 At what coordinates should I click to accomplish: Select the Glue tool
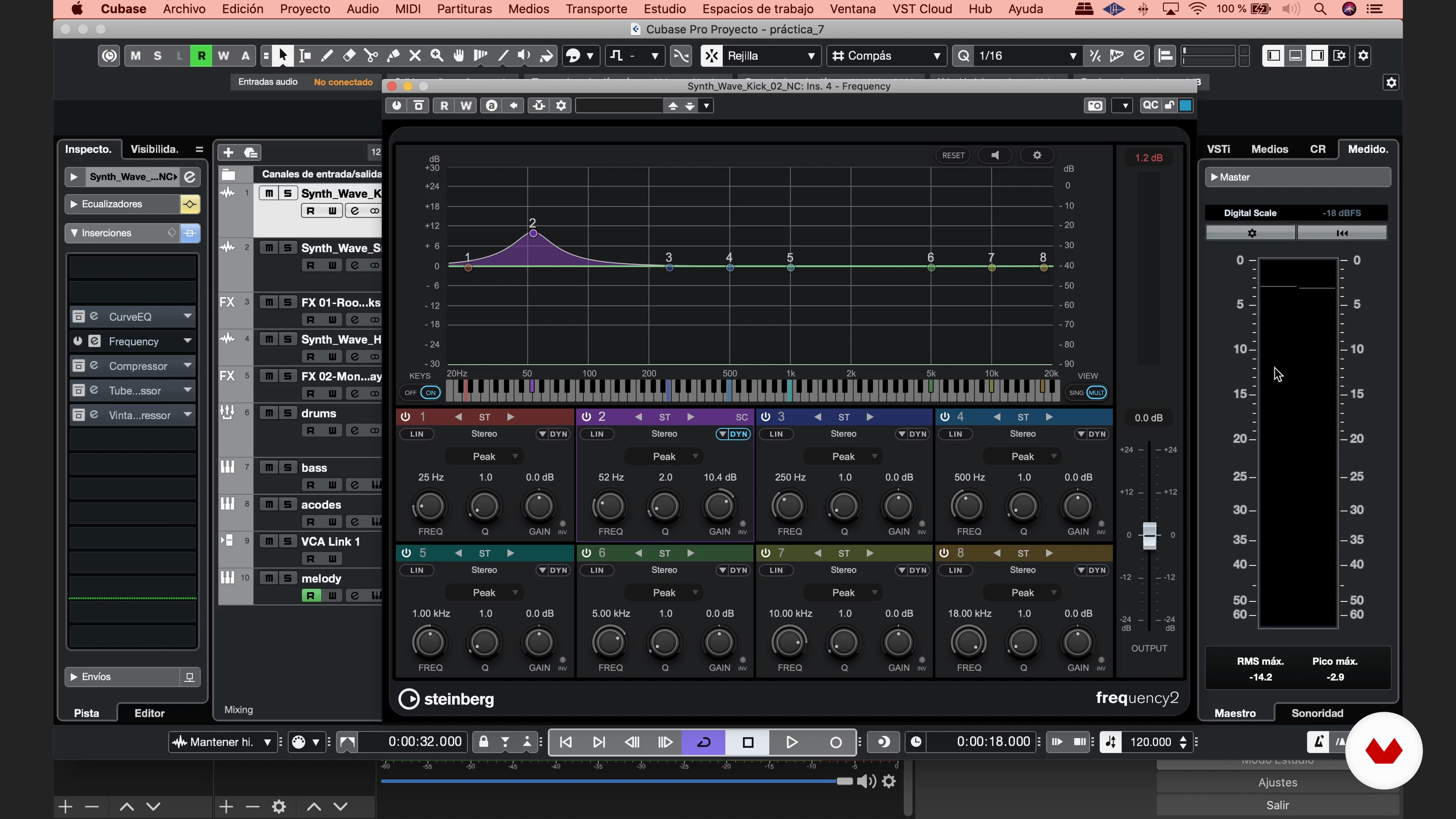click(x=393, y=55)
